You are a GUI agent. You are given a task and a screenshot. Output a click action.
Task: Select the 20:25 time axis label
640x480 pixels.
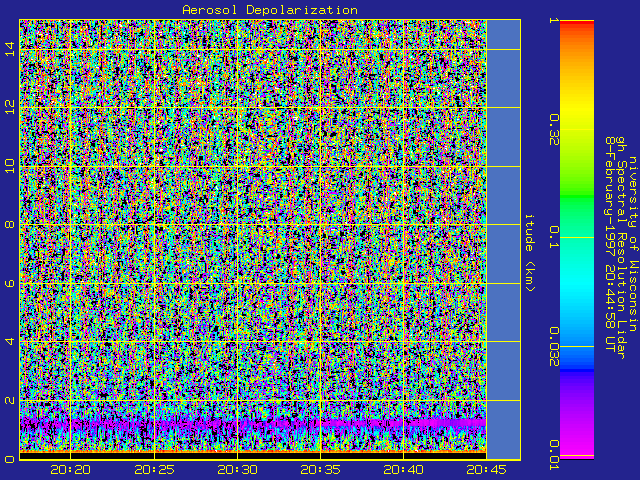click(154, 470)
